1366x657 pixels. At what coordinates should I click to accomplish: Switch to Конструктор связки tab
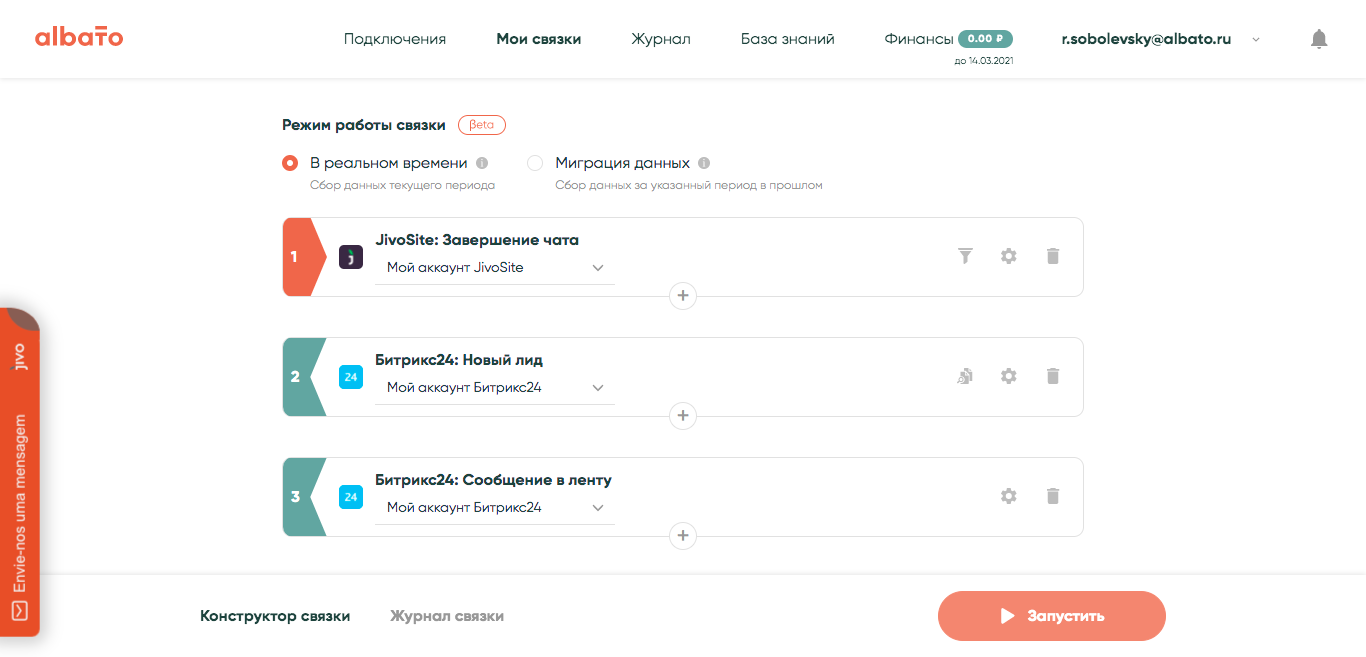[275, 616]
